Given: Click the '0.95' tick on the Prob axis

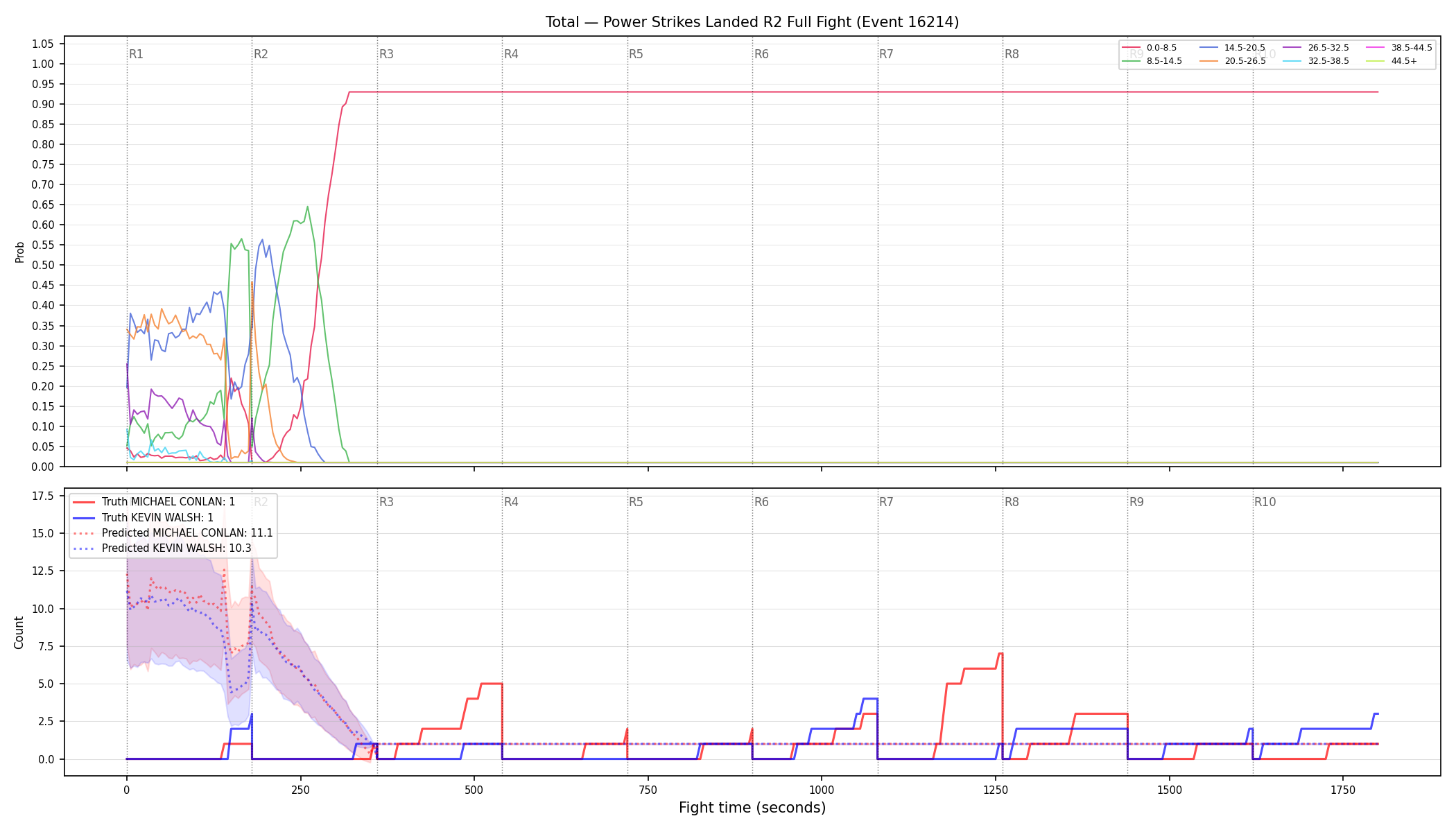Looking at the screenshot, I should pyautogui.click(x=43, y=84).
